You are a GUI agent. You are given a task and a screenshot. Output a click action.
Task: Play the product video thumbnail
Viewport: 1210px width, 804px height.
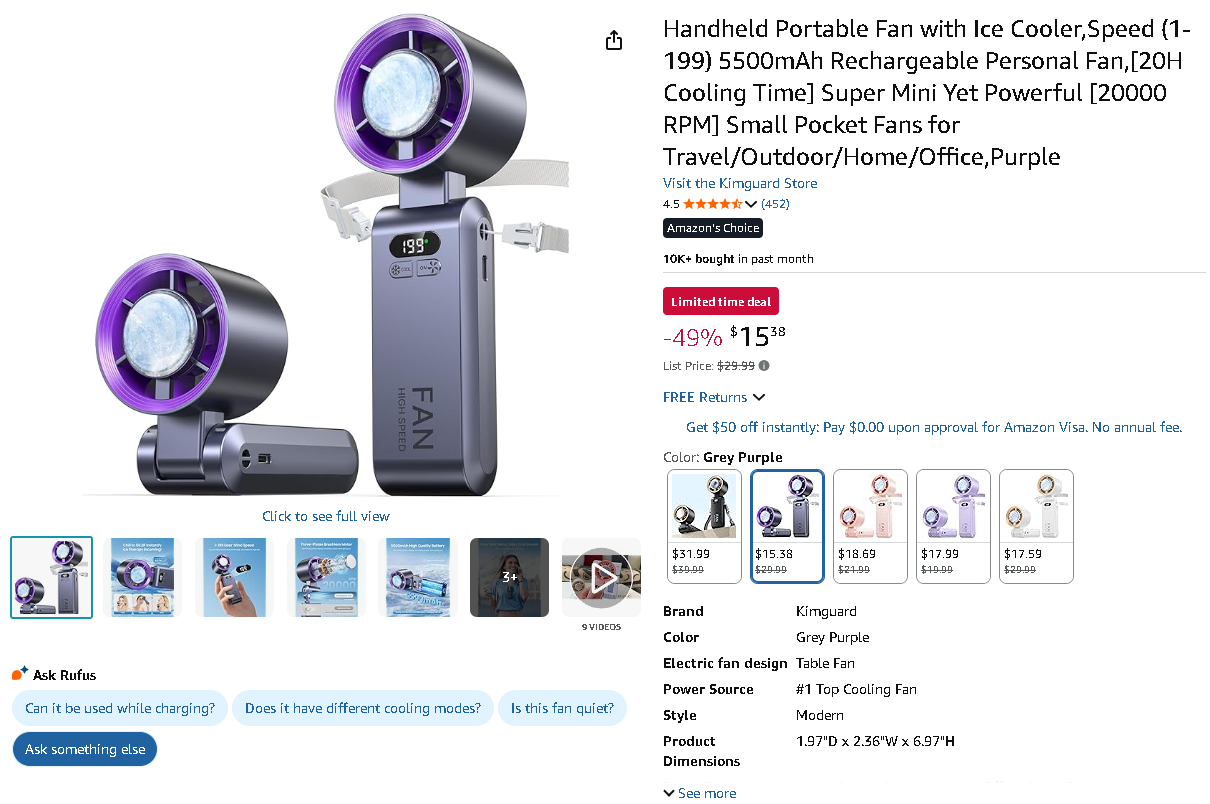coord(601,577)
